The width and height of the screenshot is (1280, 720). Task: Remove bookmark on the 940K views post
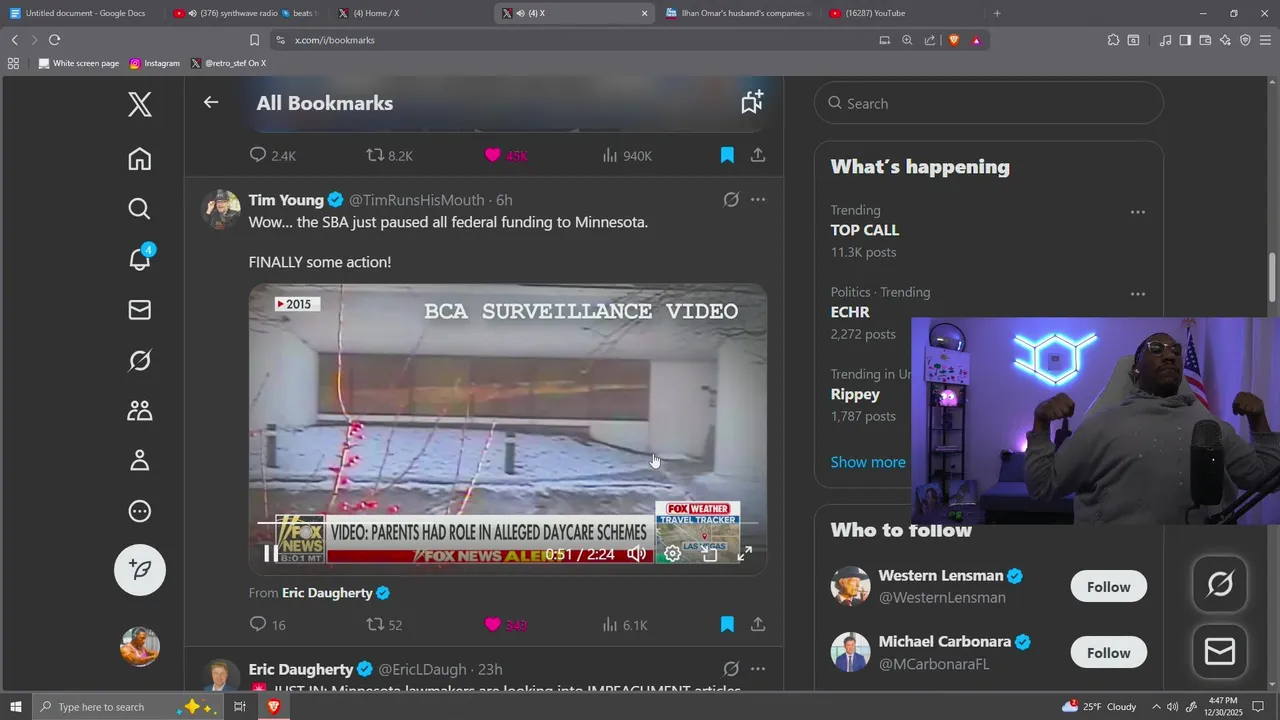tap(727, 155)
